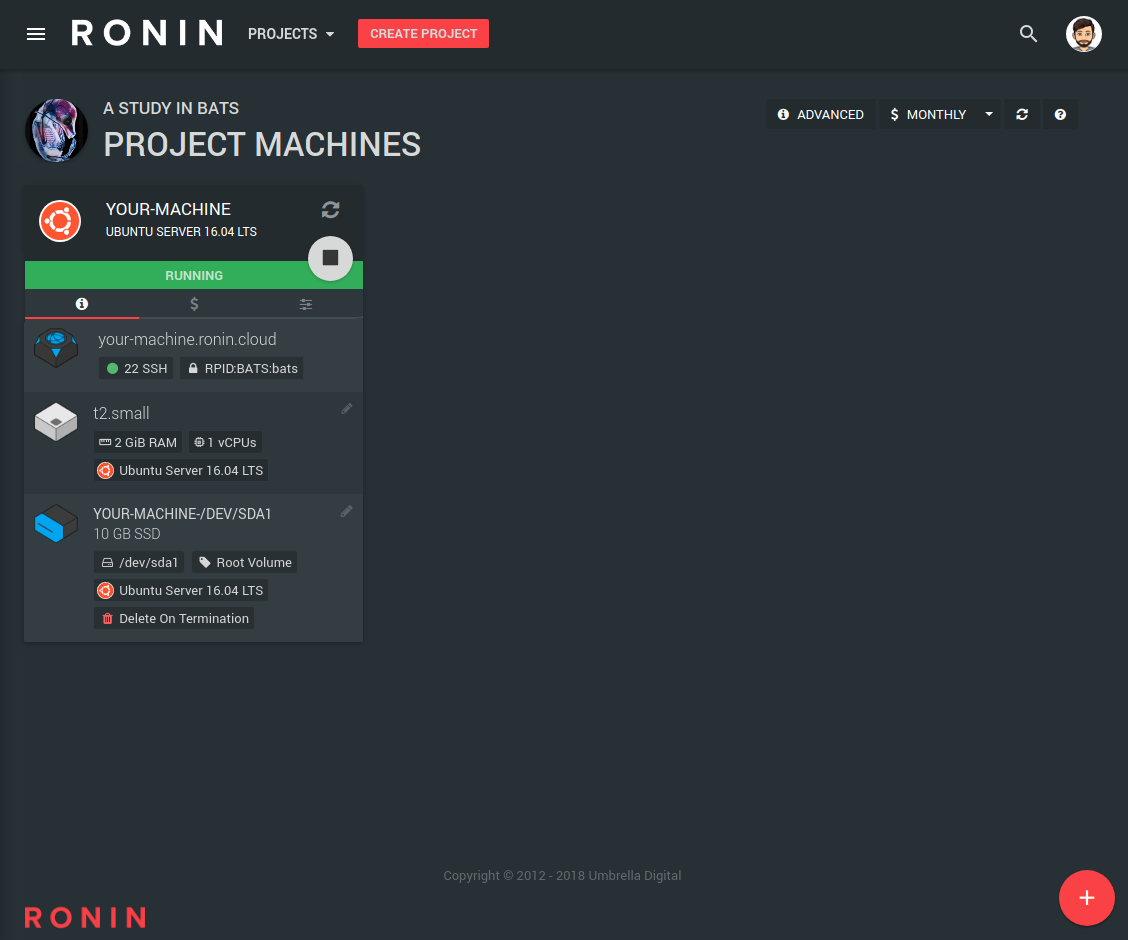This screenshot has height=940, width=1128.
Task: Open the search magnifier
Action: click(1028, 33)
